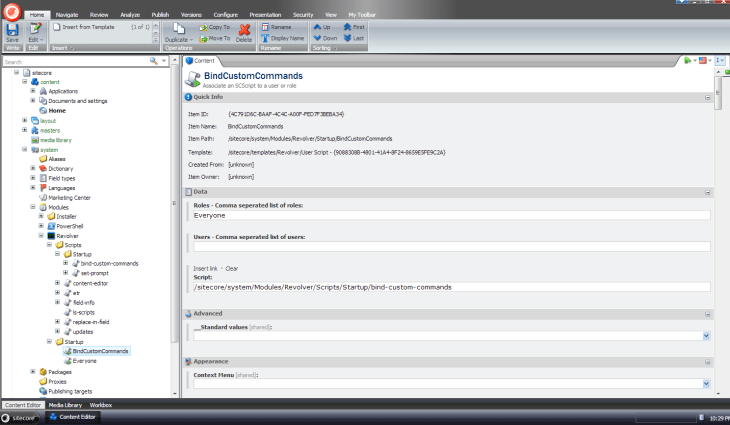
Task: Collapse the sitecore root node
Action: [x=17, y=72]
